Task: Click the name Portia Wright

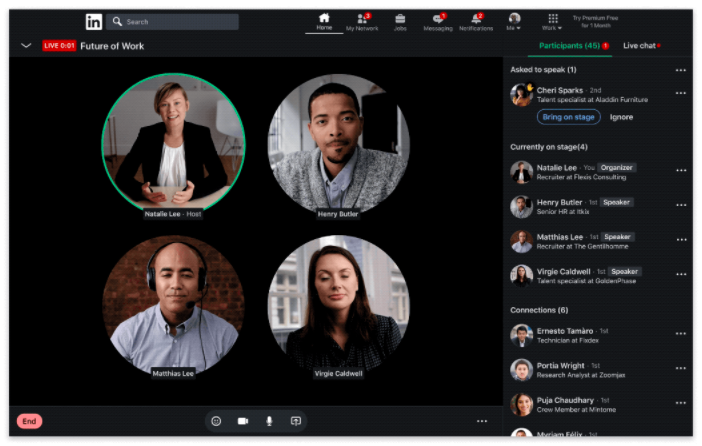Action: pos(561,365)
